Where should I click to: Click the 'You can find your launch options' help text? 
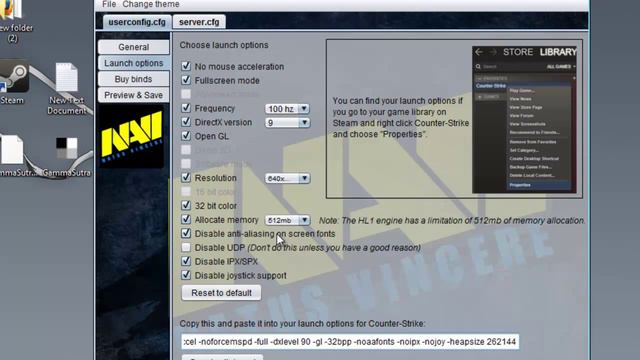[x=400, y=117]
